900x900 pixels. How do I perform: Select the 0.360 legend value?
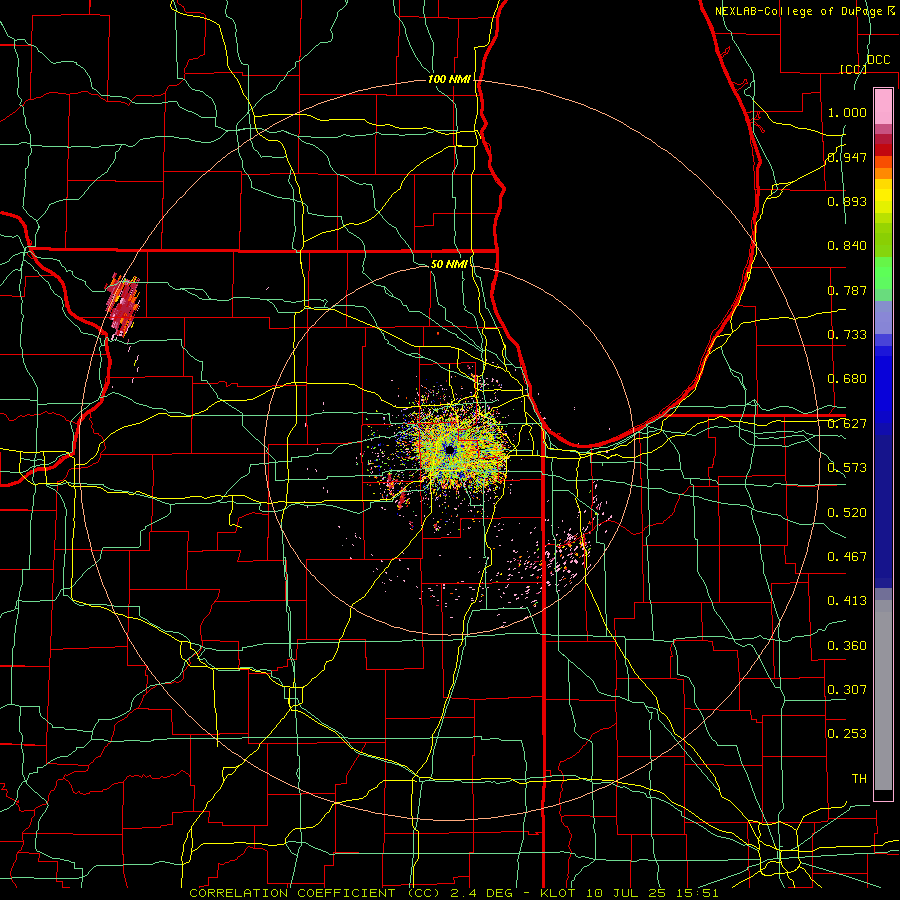coord(847,646)
